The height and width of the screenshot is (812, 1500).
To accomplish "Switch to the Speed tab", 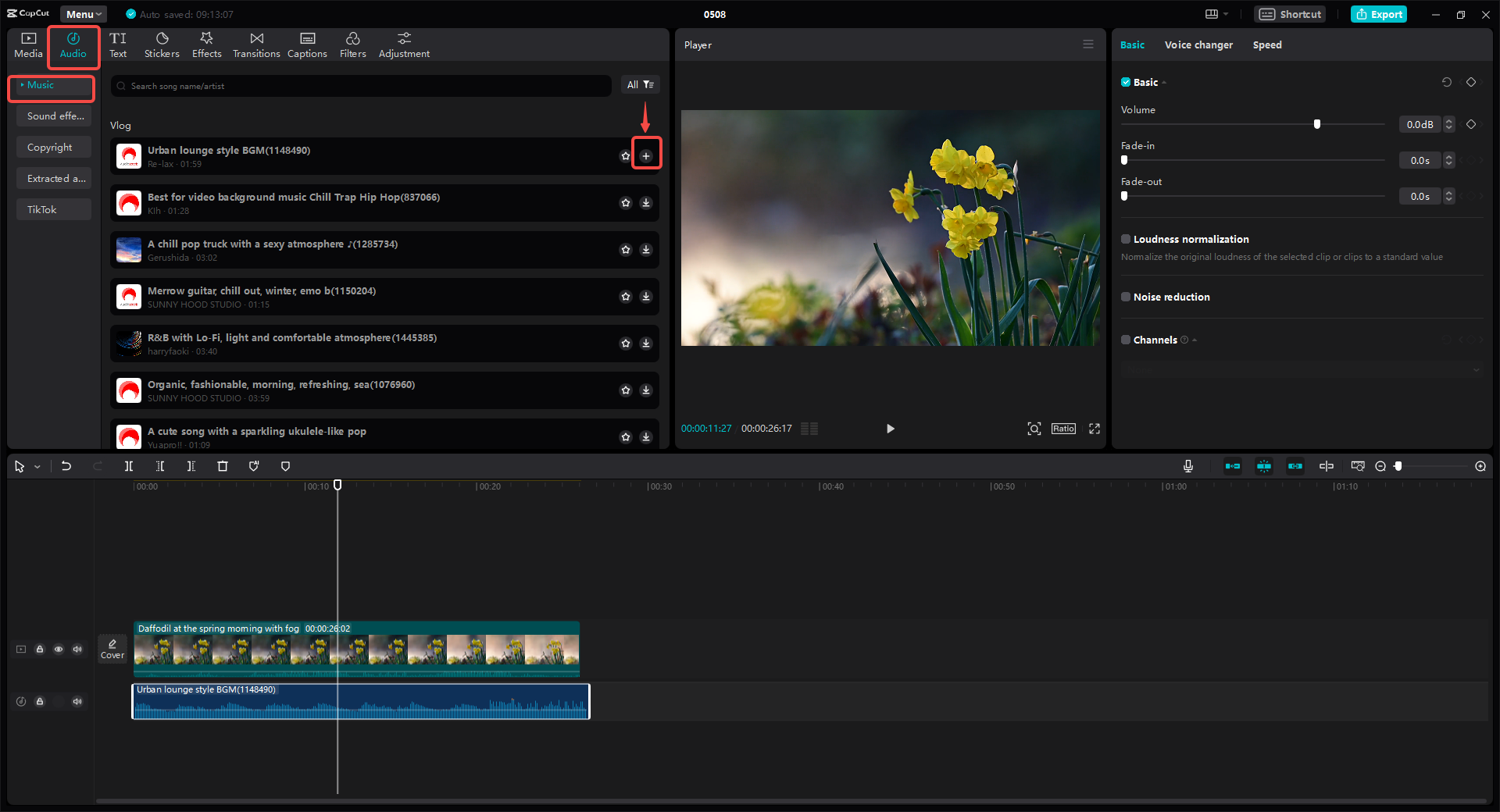I will pos(1266,45).
